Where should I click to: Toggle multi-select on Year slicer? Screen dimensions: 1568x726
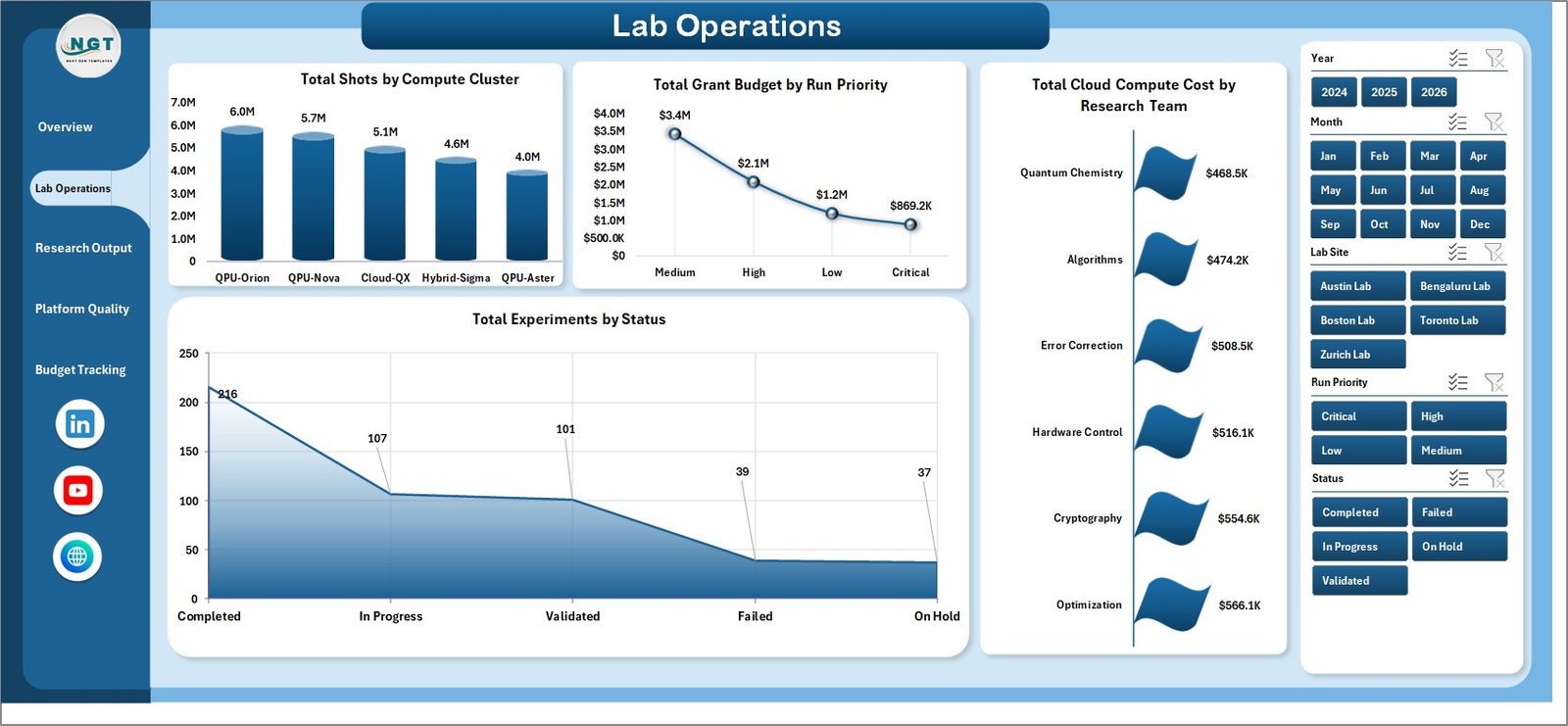pyautogui.click(x=1458, y=59)
